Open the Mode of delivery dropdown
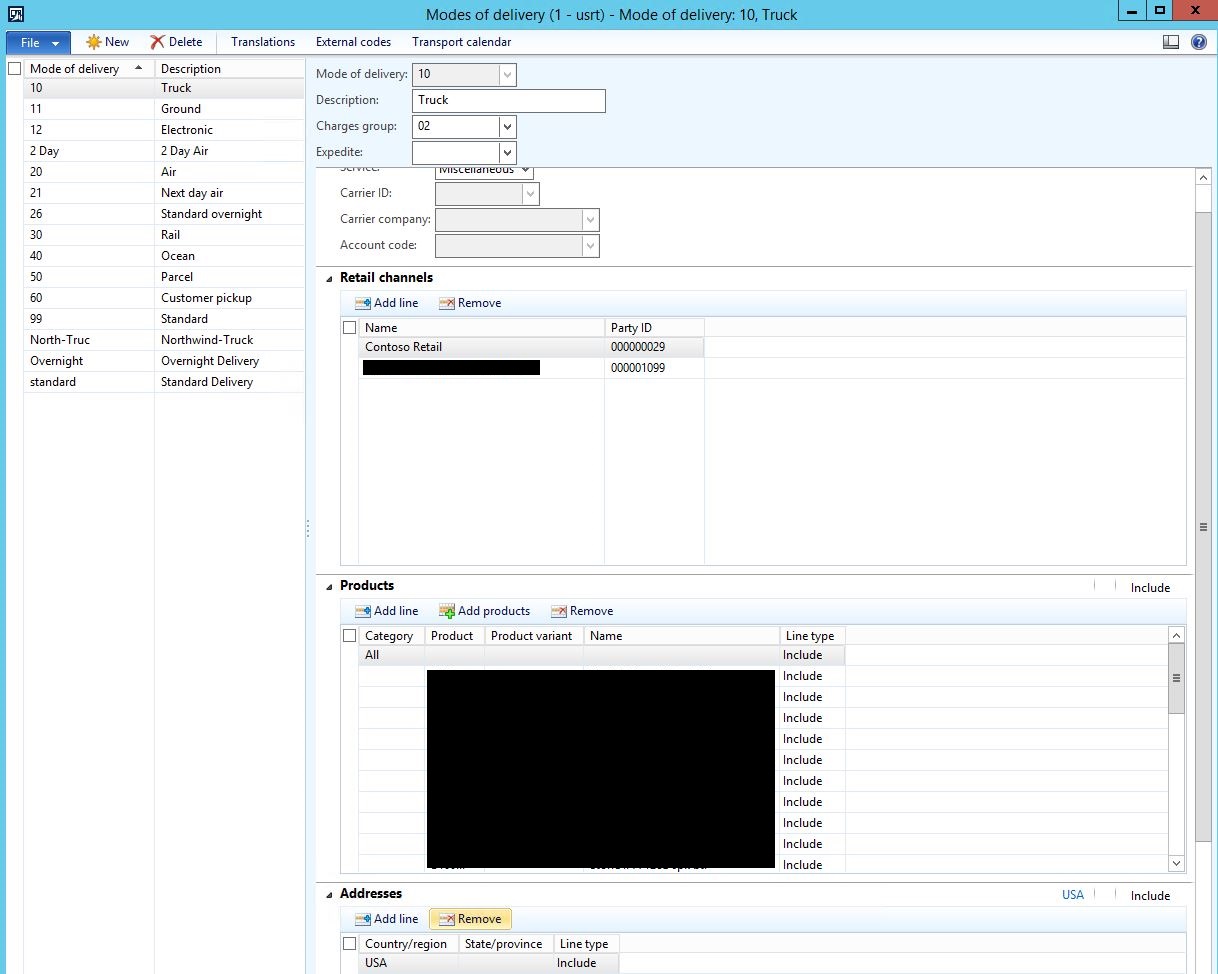 click(508, 75)
